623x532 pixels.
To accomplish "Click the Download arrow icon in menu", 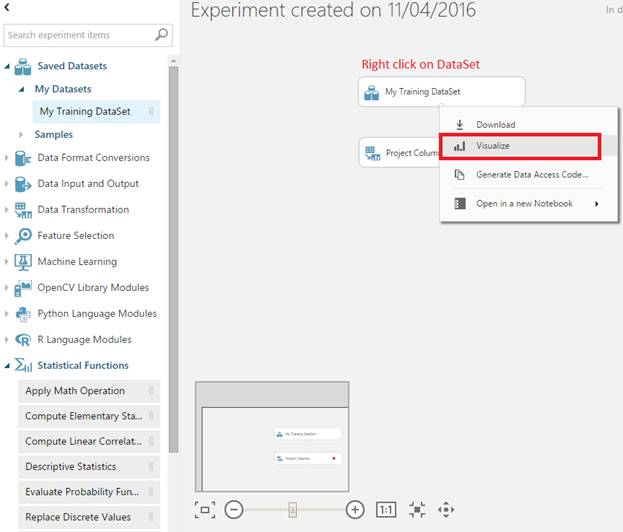I will pos(459,125).
